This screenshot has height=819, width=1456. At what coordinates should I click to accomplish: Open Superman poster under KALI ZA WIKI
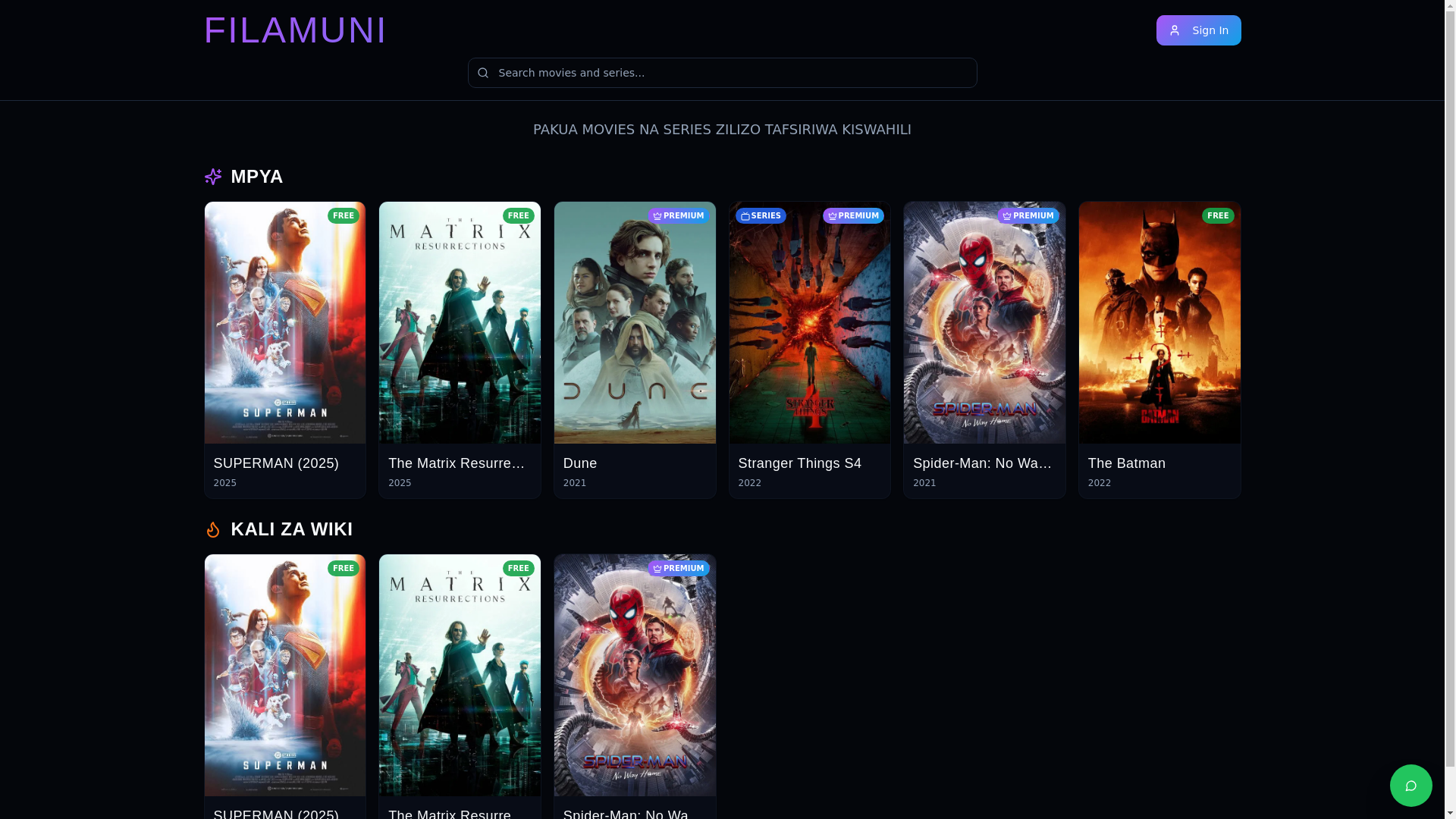(x=285, y=675)
